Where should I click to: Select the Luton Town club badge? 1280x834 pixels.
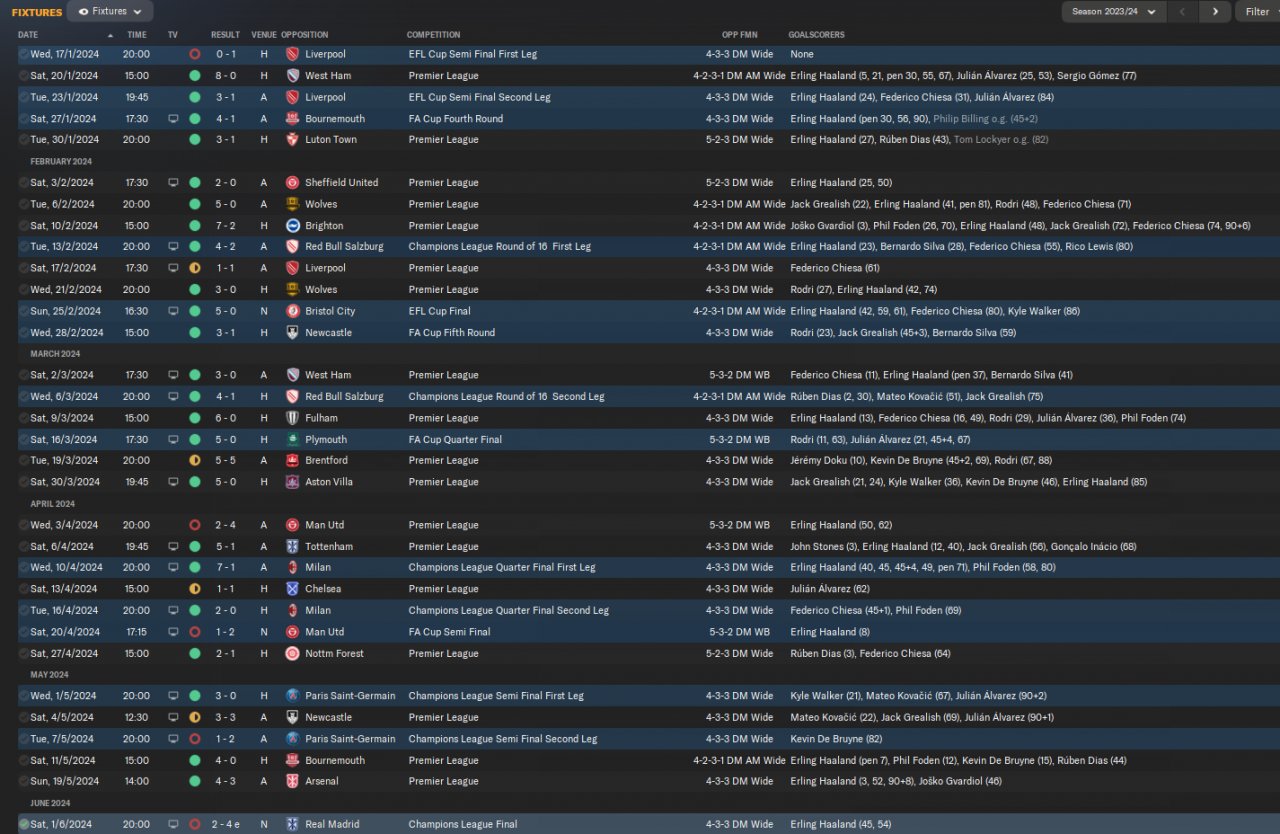click(292, 140)
